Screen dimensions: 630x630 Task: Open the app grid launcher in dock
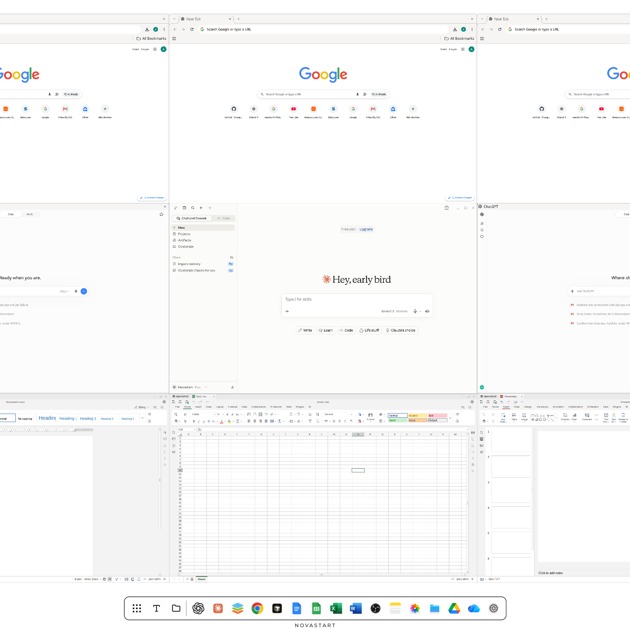(x=137, y=608)
